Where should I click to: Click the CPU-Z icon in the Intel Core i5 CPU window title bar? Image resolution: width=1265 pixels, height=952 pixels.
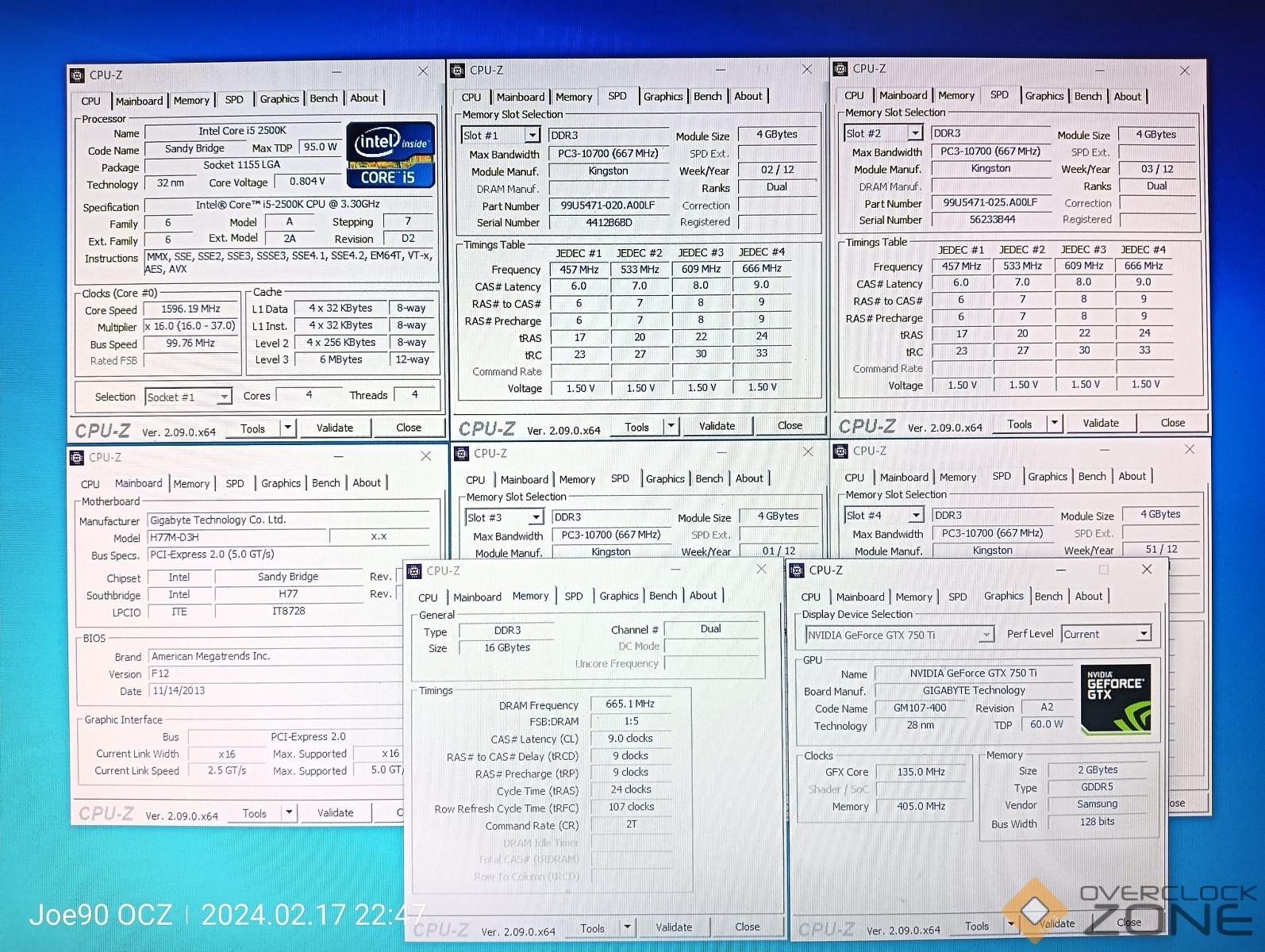77,75
